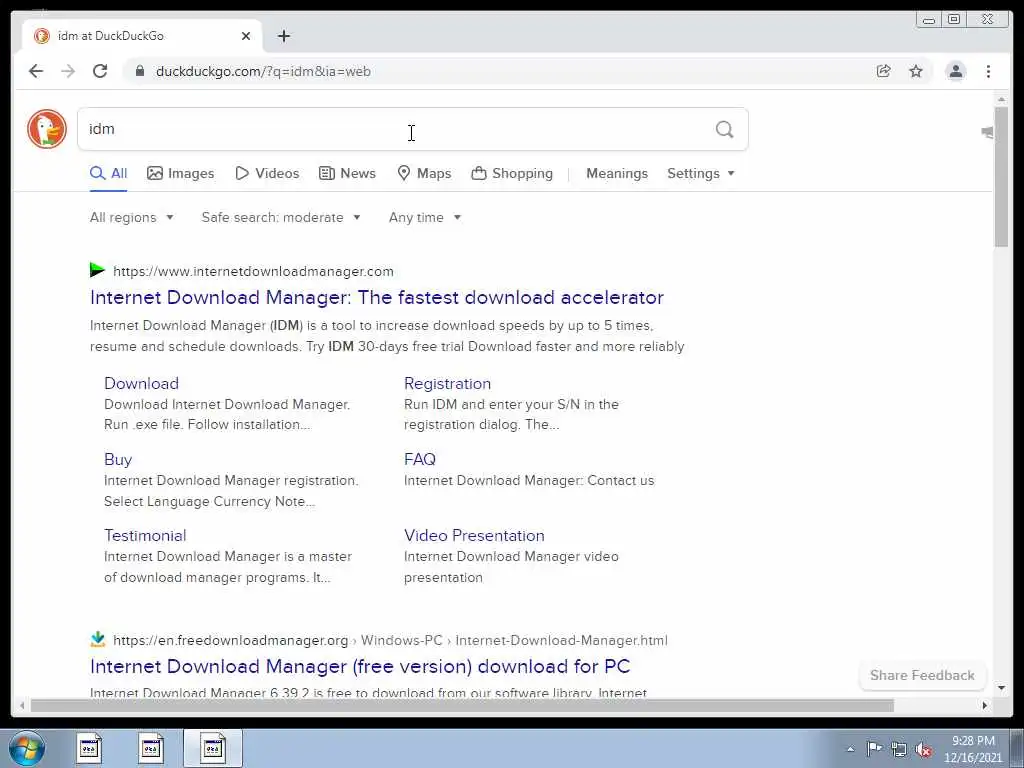Open network status tray icon
Screen dimensions: 1024x768
(899, 749)
